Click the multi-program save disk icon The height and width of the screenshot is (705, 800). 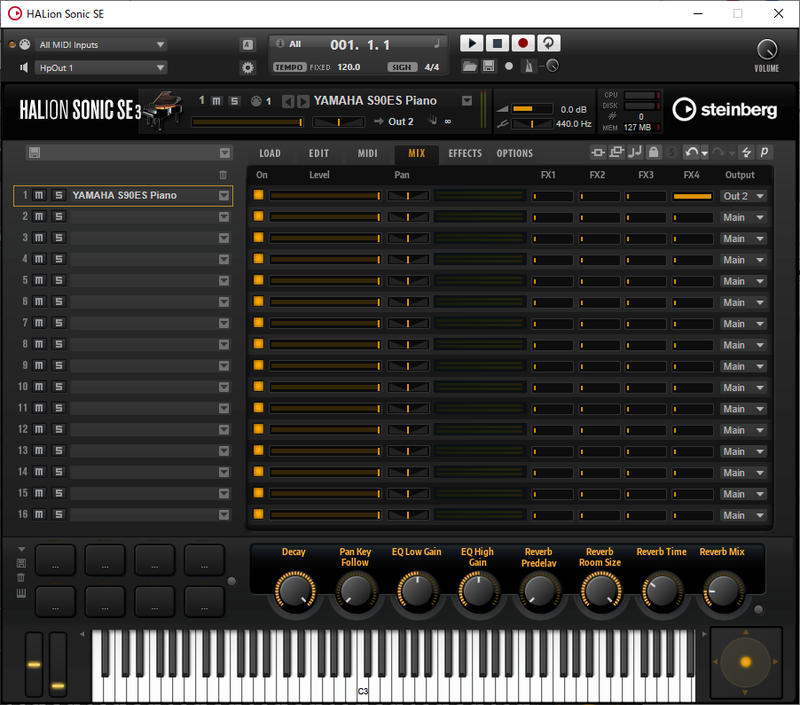pos(35,153)
